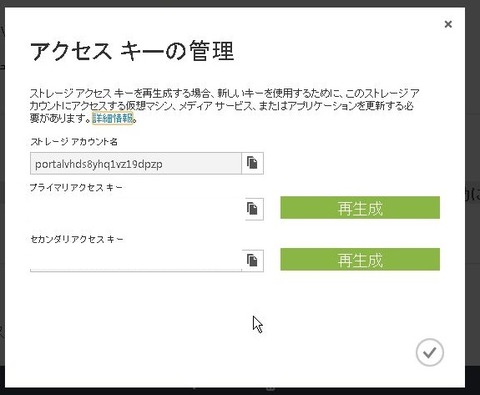This screenshot has width=480, height=395.
Task: Click the storage key description paragraph
Action: click(x=224, y=105)
